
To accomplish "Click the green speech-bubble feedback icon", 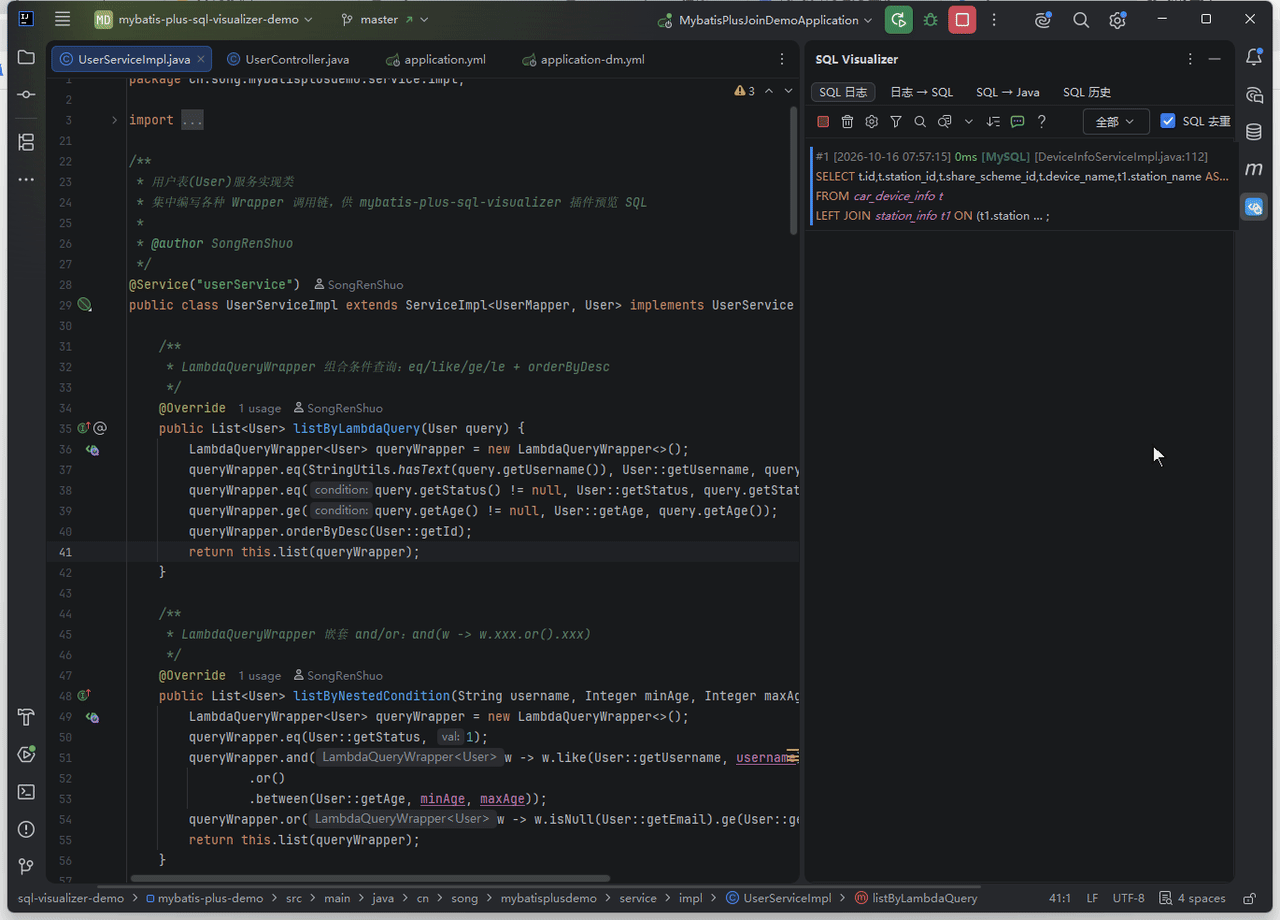I will (x=1017, y=121).
